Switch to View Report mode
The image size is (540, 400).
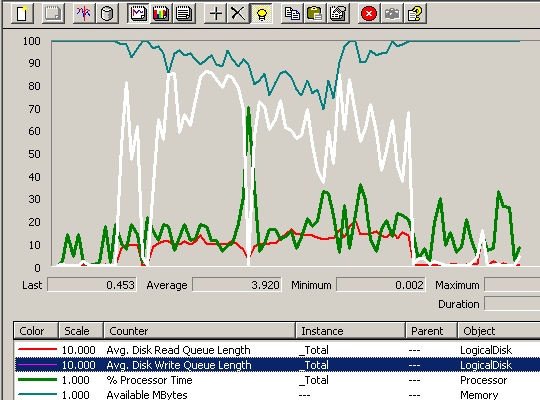(184, 14)
